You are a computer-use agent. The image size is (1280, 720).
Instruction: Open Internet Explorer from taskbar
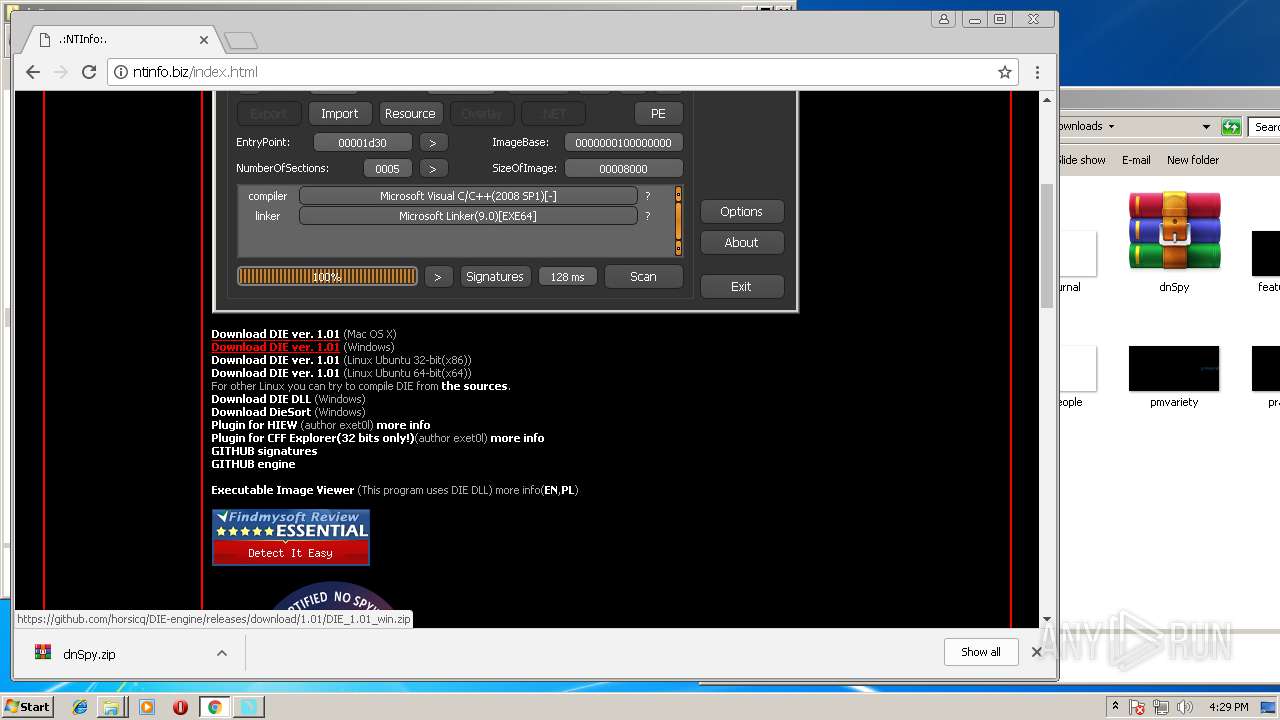pyautogui.click(x=80, y=707)
